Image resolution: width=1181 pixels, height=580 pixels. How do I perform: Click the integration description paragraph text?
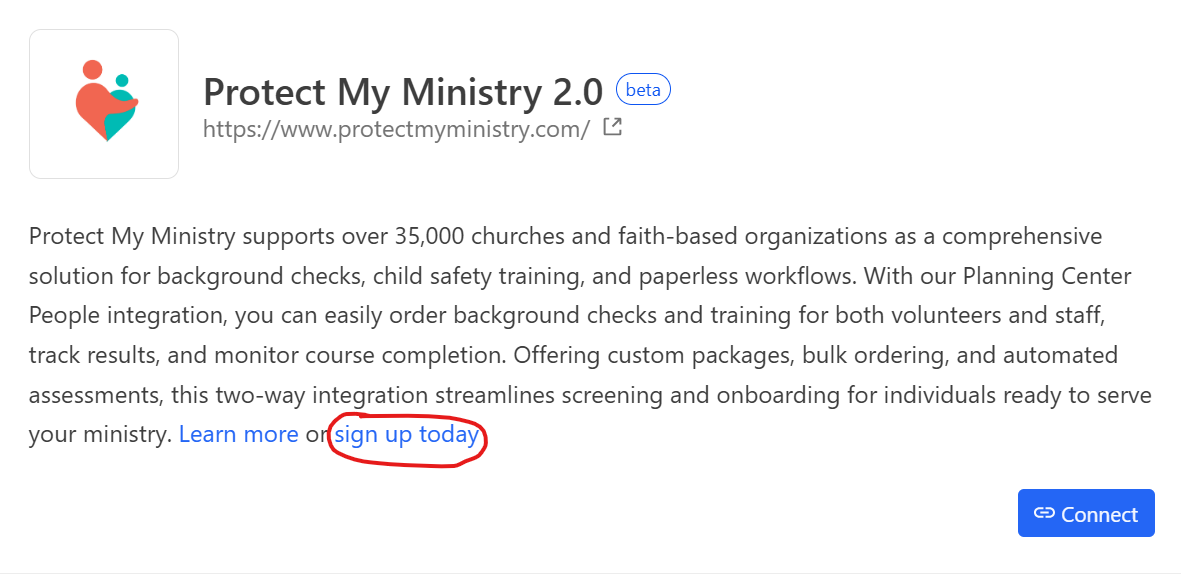click(x=590, y=335)
